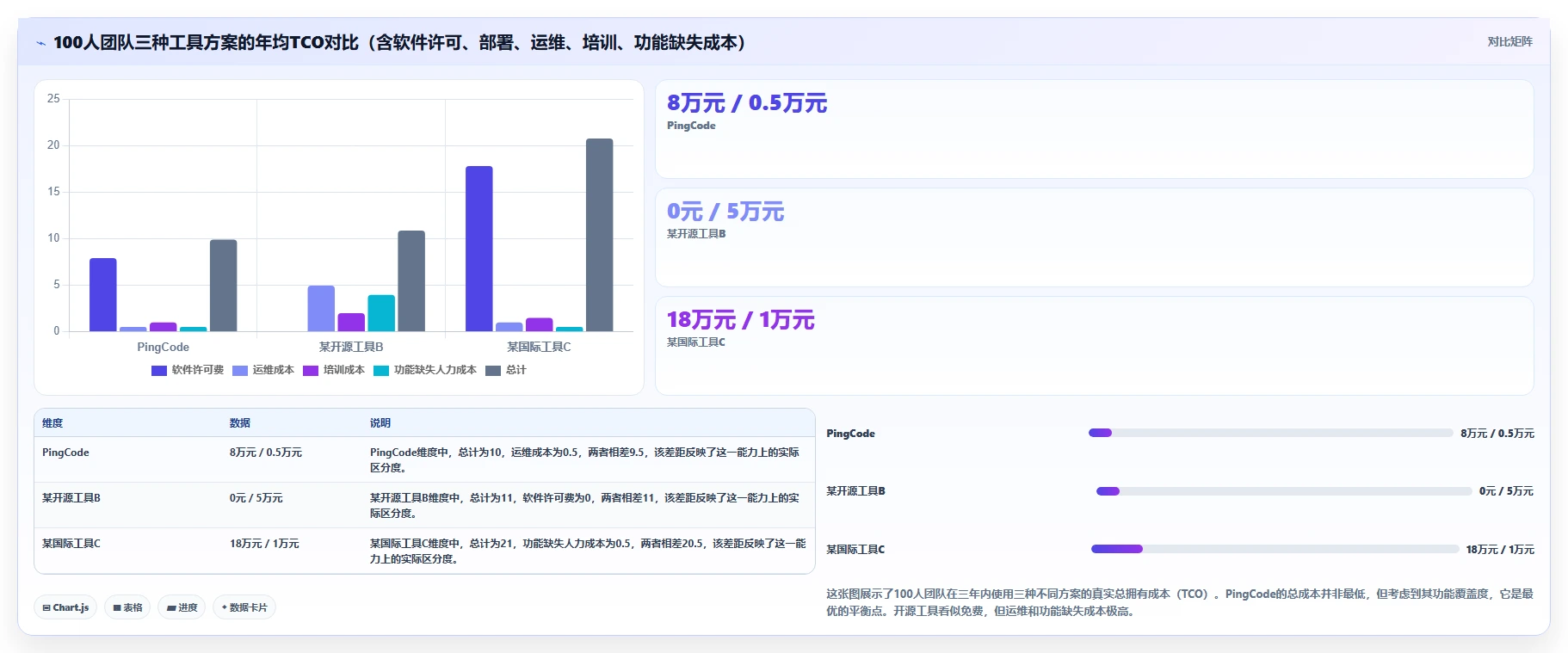
Task: Click the 某国际工具C row description in the table
Action: pos(588,551)
